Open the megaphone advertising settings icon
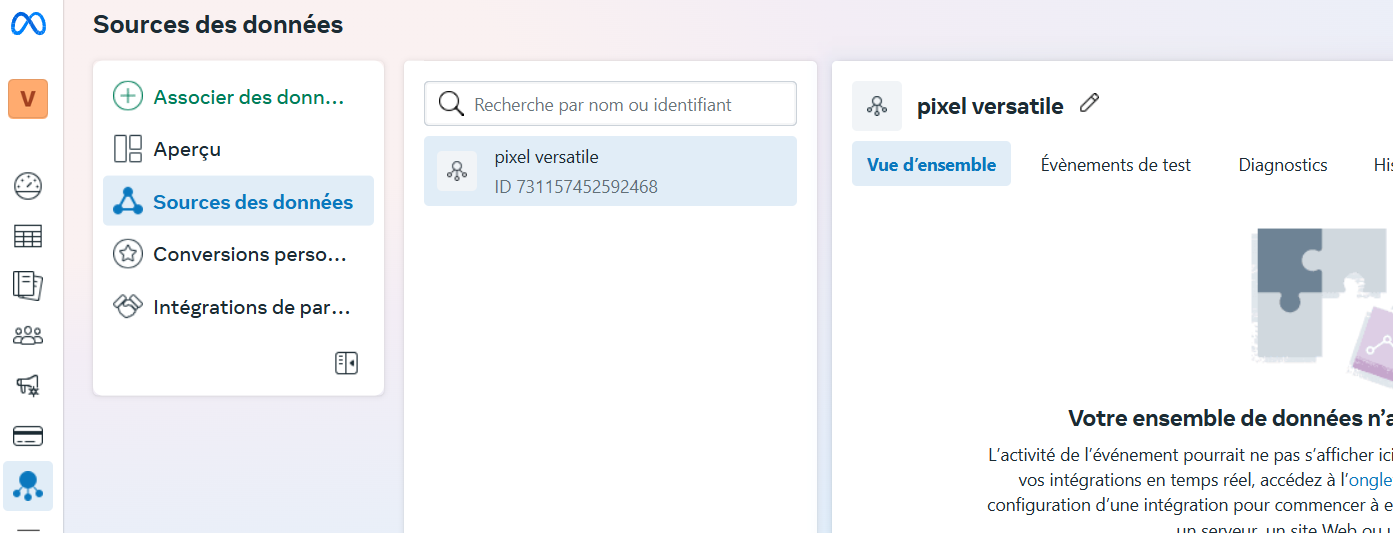1393x533 pixels. click(28, 385)
